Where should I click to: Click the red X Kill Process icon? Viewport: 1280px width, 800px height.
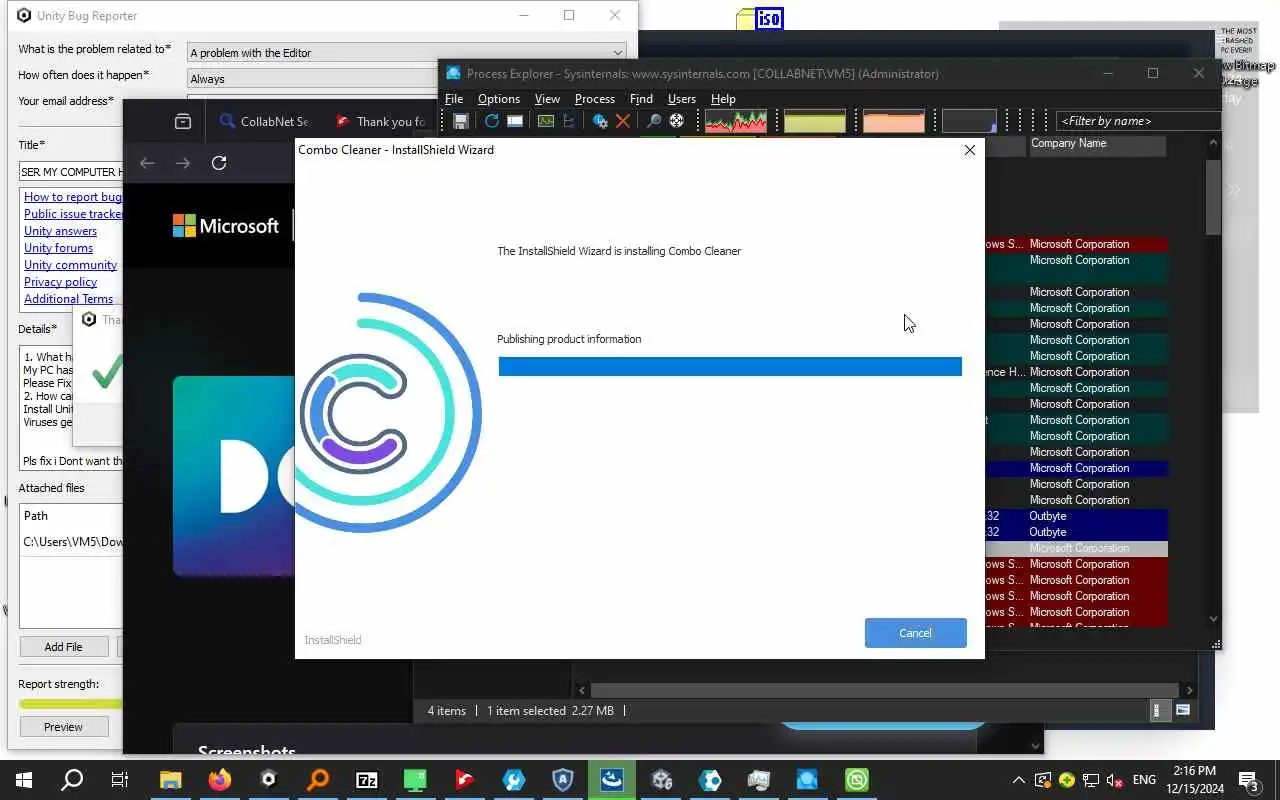coord(623,121)
